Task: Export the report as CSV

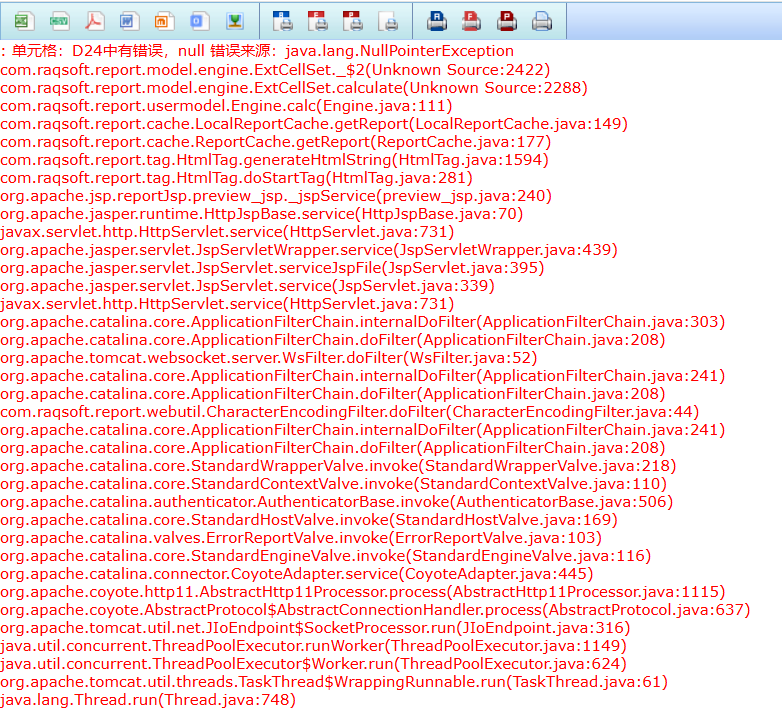Action: [x=59, y=21]
